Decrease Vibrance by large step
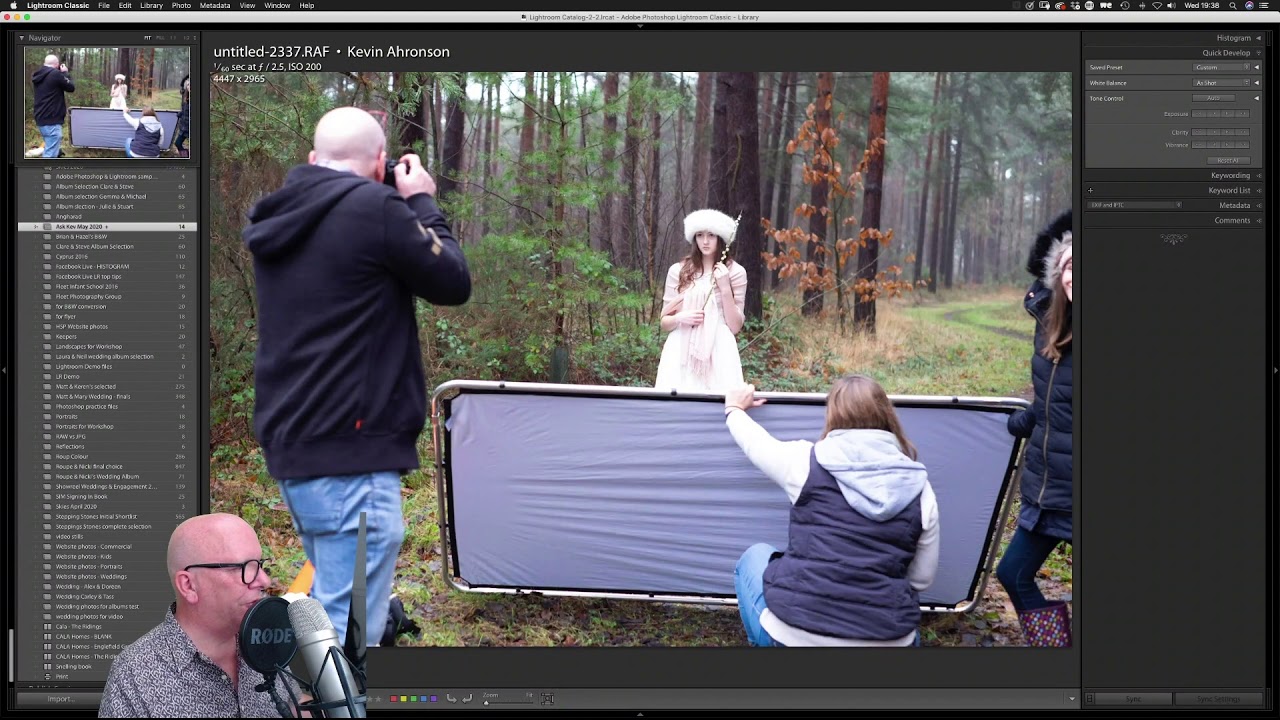1280x720 pixels. 1199,145
